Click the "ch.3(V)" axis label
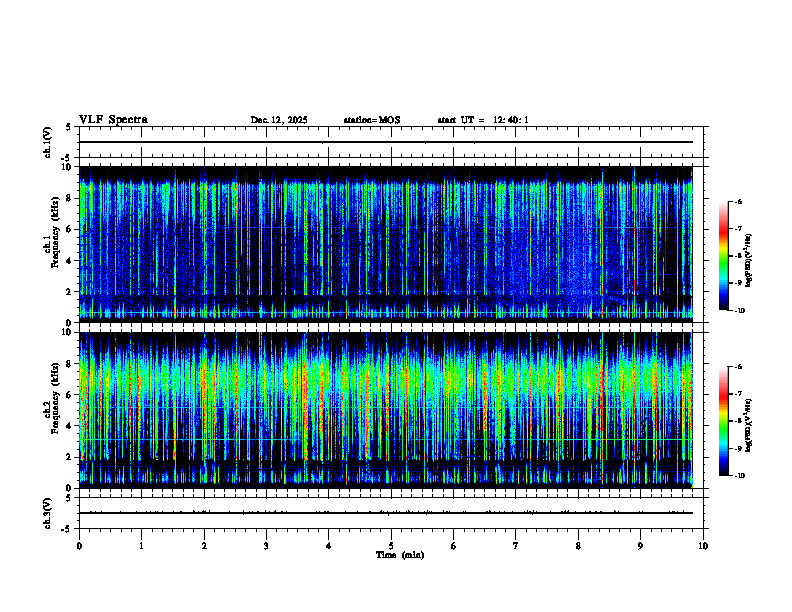Screen dimensions: 792x612 pos(47,513)
